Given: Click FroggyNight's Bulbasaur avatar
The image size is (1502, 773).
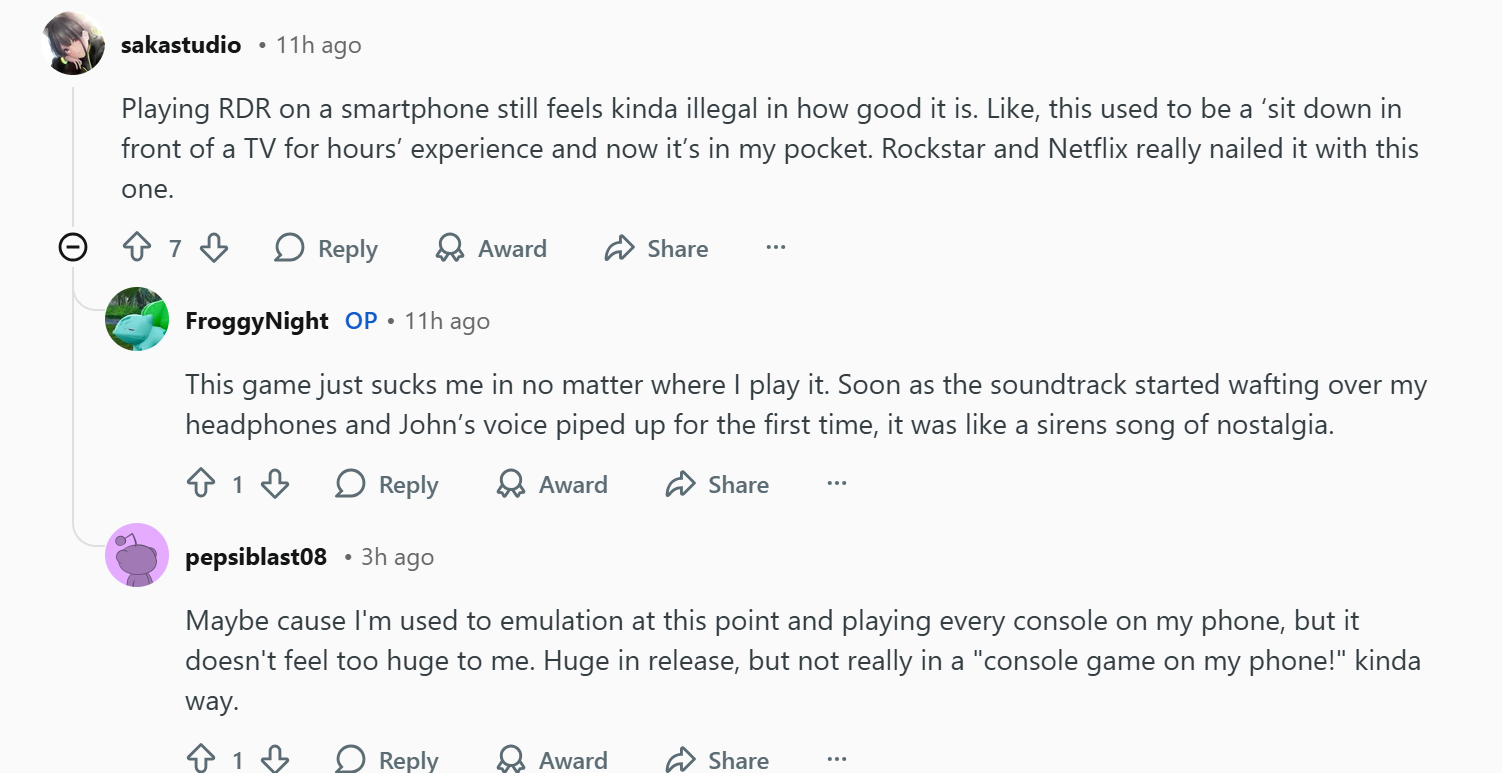Looking at the screenshot, I should click(137, 320).
